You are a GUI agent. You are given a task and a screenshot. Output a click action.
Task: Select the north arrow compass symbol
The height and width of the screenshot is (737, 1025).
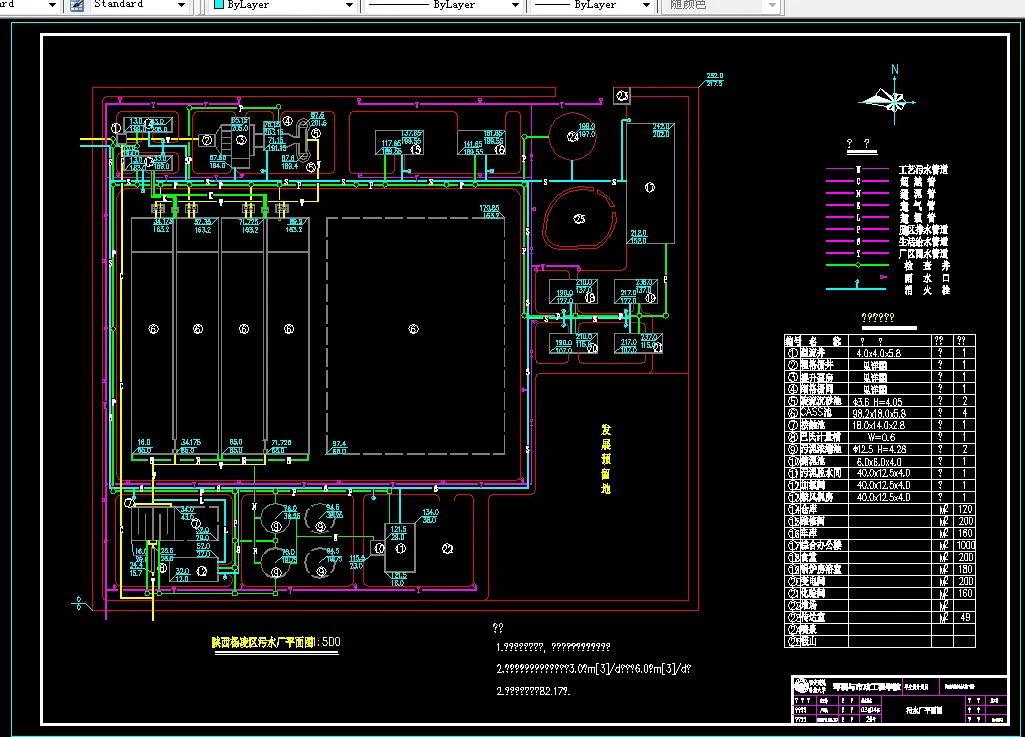coord(889,97)
